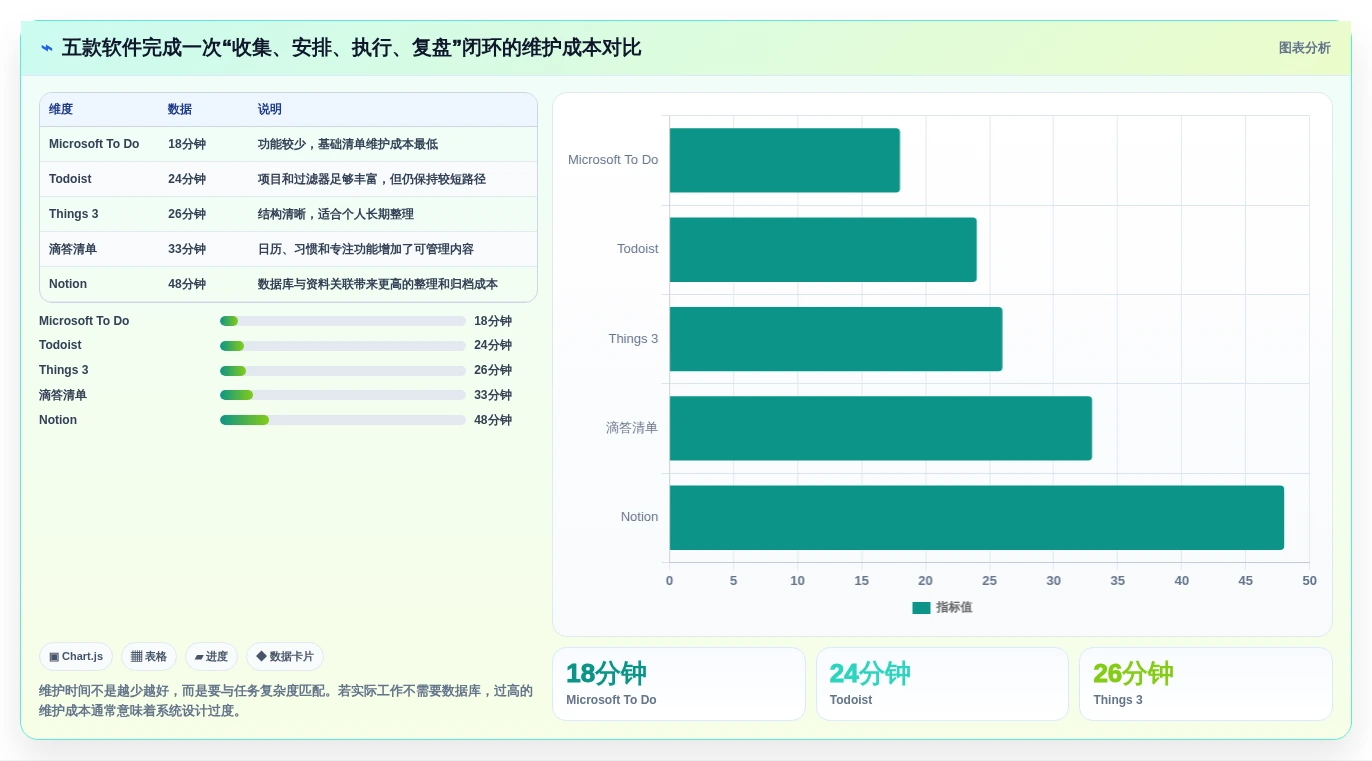Click the page title about 维护成本对比
Screen dimensions: 1372x761
[351, 48]
